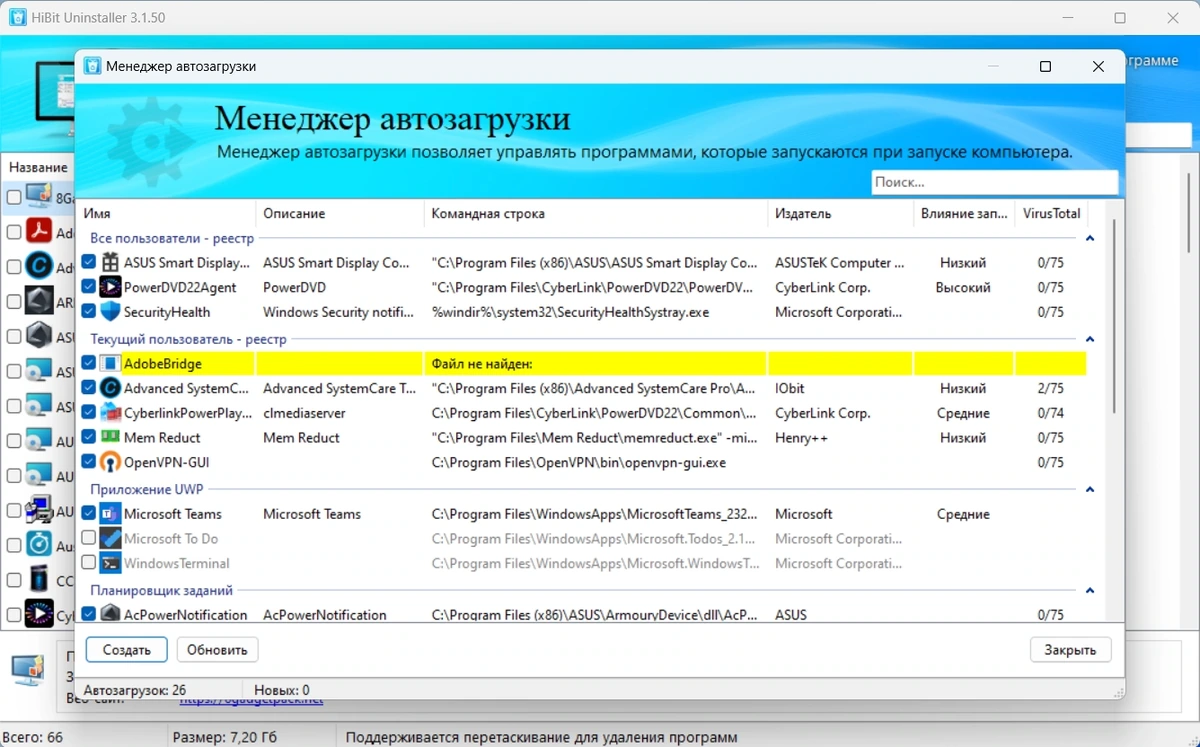The image size is (1200, 747).
Task: Select the PowerDVD22Agent entry icon
Action: click(x=110, y=287)
